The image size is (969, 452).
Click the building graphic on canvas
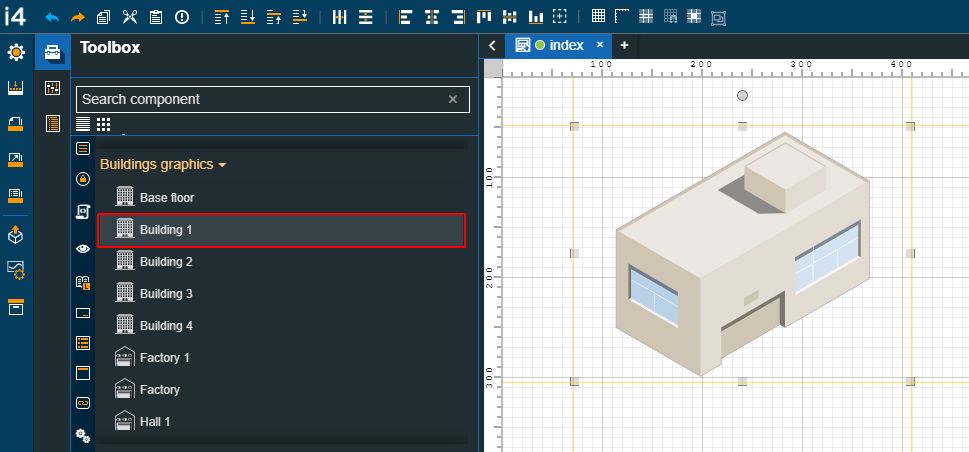(742, 254)
